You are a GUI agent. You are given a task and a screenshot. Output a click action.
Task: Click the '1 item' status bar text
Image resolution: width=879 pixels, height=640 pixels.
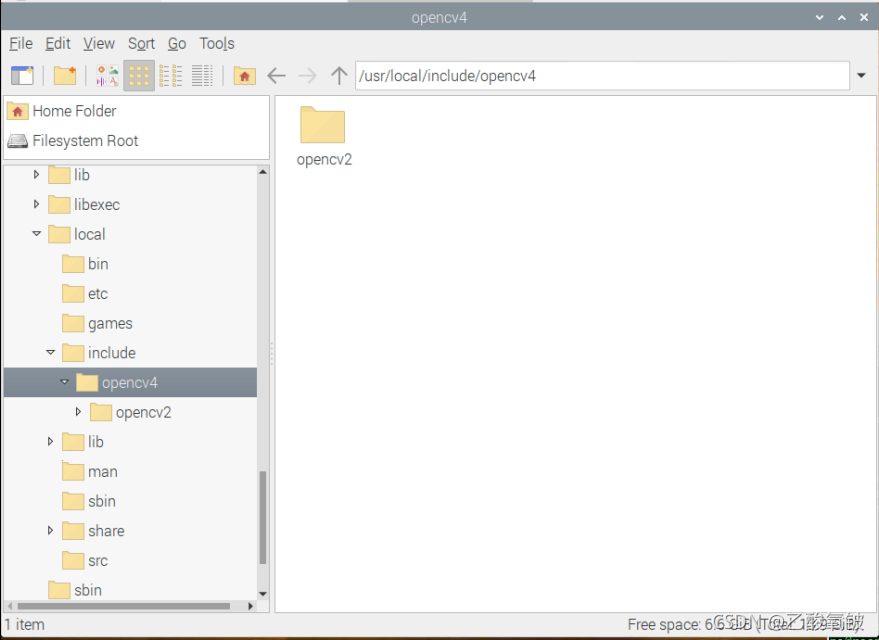pos(25,624)
